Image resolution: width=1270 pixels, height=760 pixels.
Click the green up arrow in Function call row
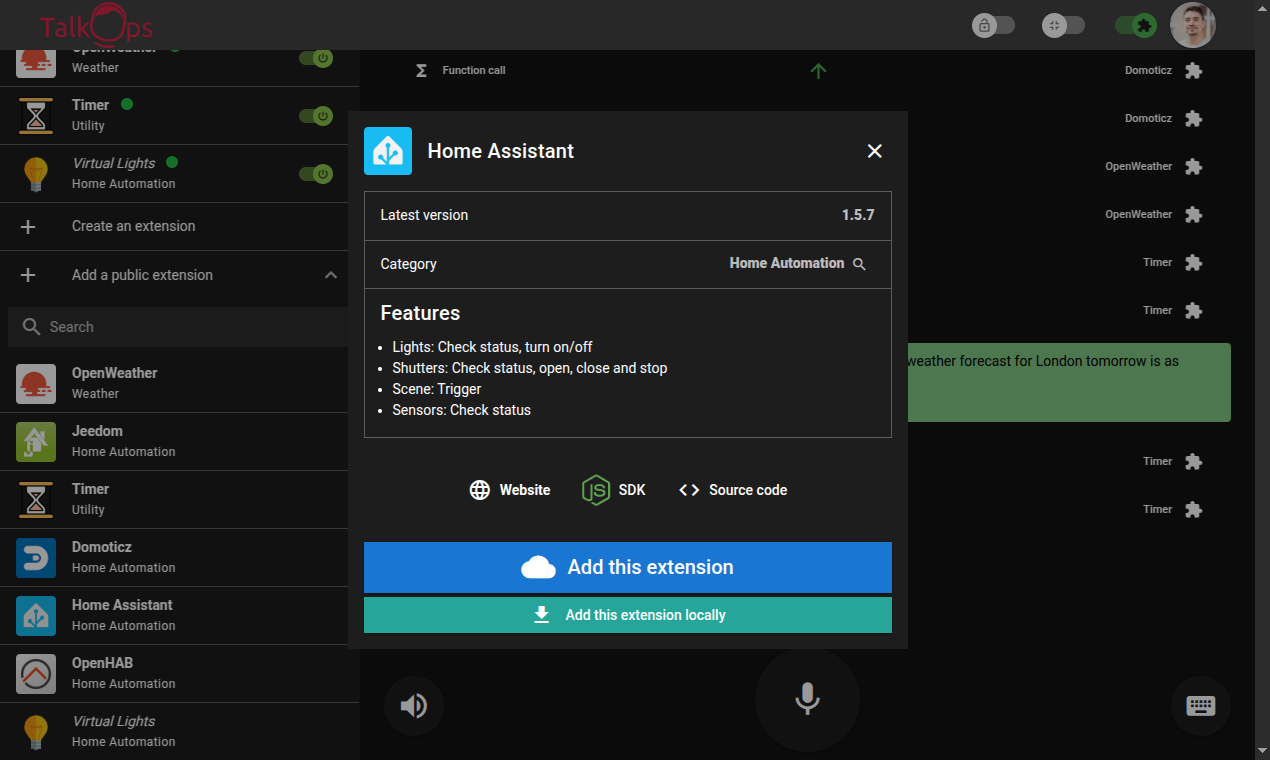click(x=818, y=71)
